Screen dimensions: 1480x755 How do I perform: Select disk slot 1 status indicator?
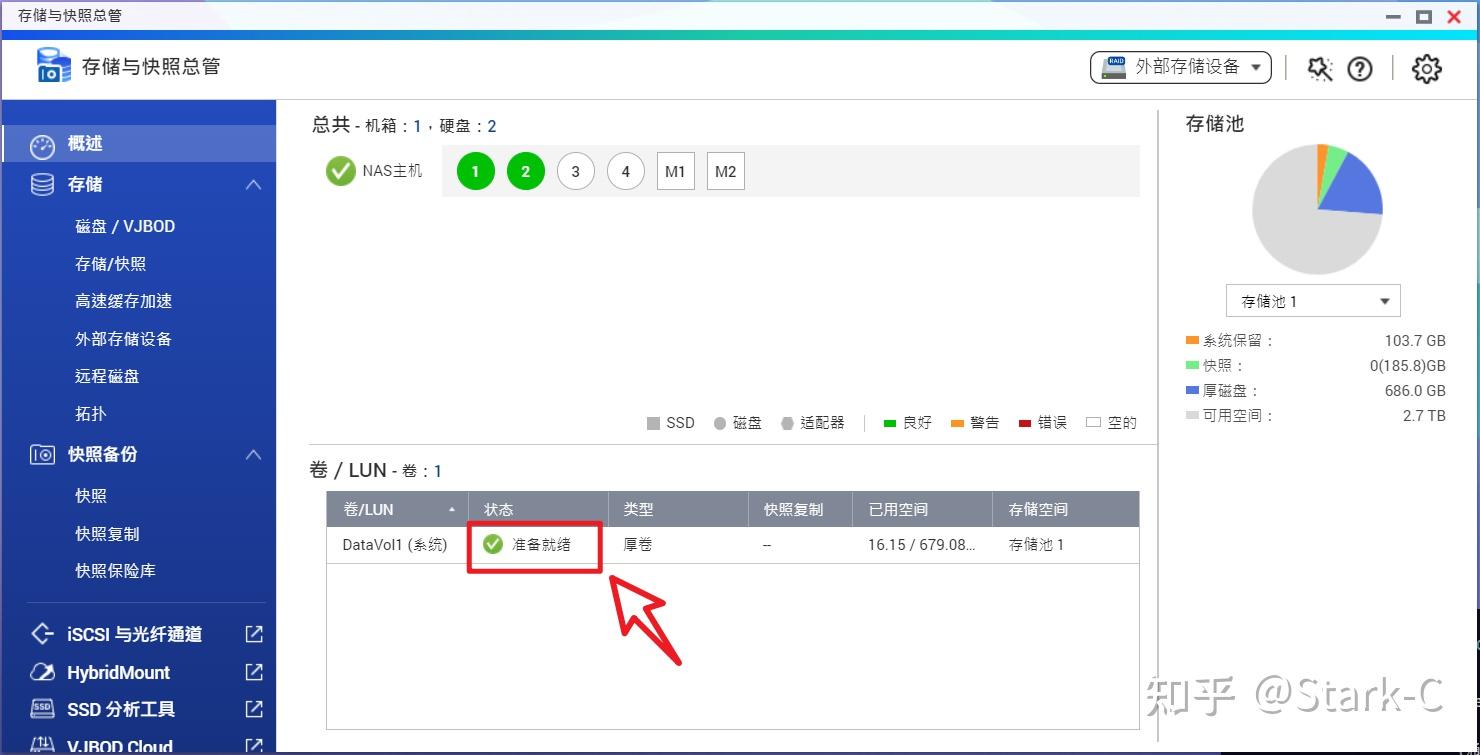click(475, 171)
